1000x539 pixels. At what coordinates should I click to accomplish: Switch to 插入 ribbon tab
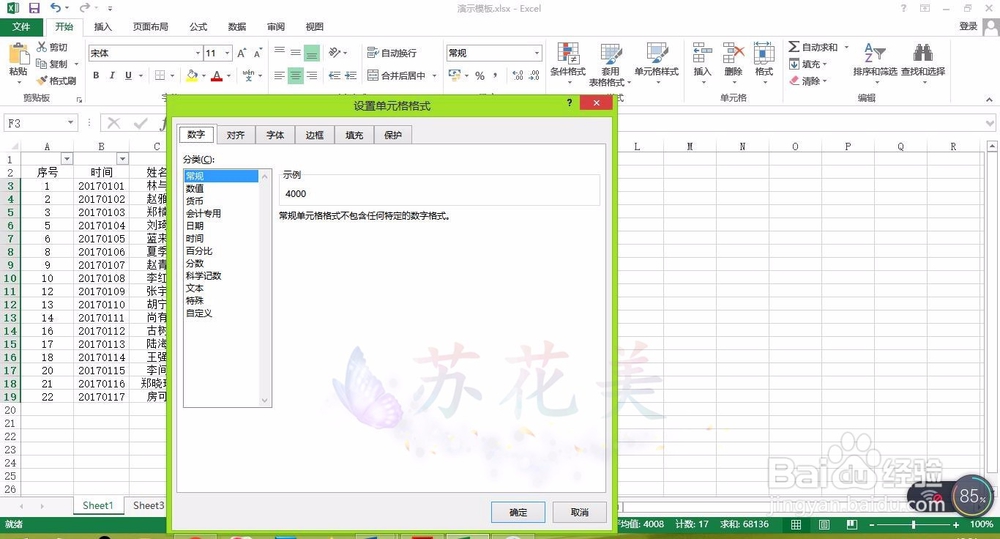103,27
